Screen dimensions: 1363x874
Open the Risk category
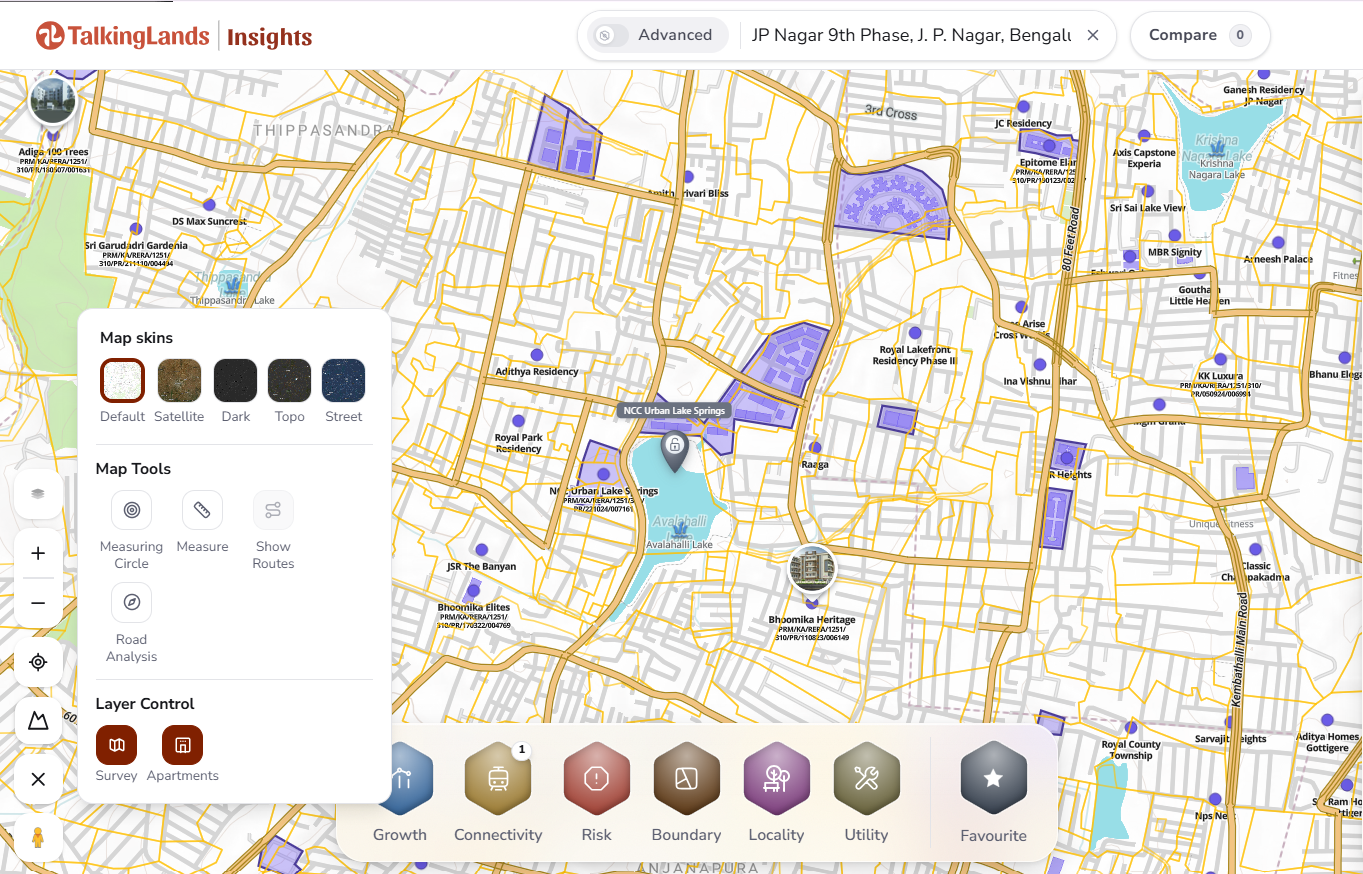(x=597, y=780)
